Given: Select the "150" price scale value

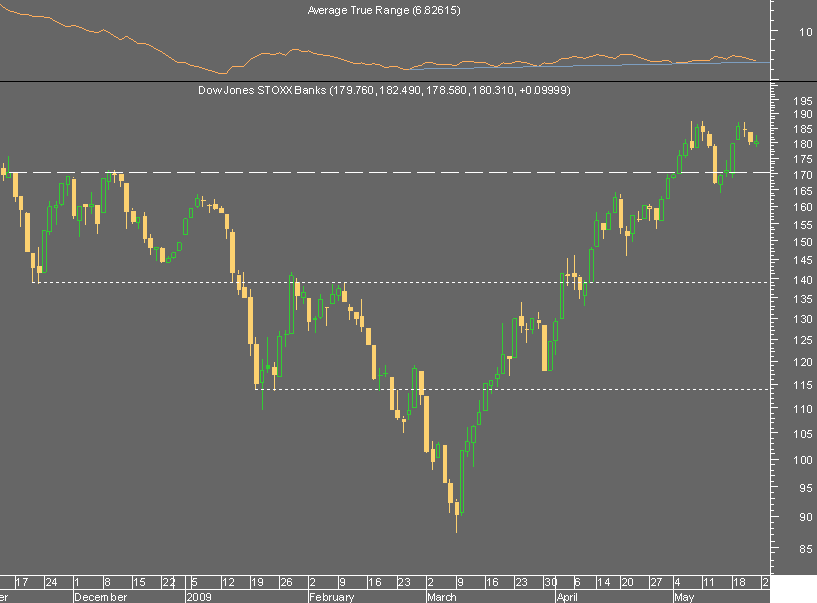Looking at the screenshot, I should 802,242.
